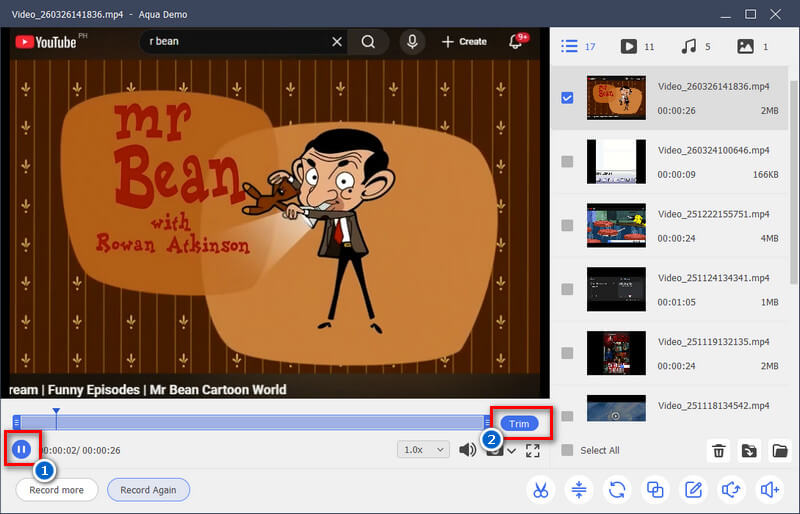
Task: Check Video_251222155751.mp4 checkbox
Action: 567,225
